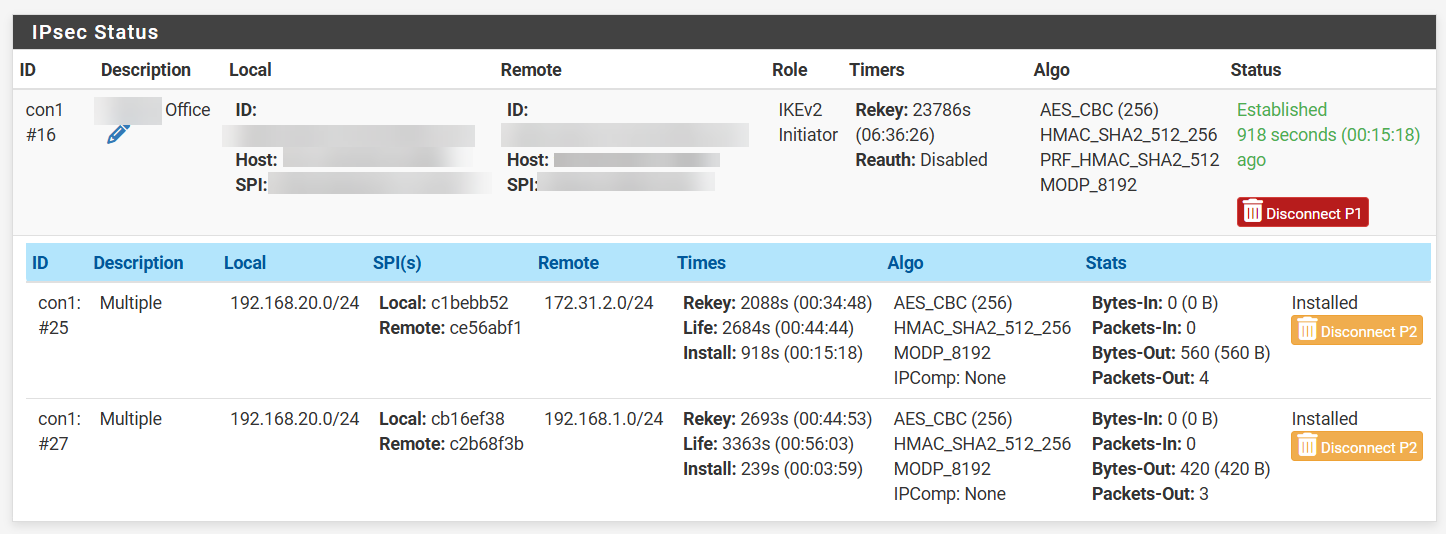The width and height of the screenshot is (1446, 534).
Task: Click the SPI(s) header in child table
Action: coord(397,263)
